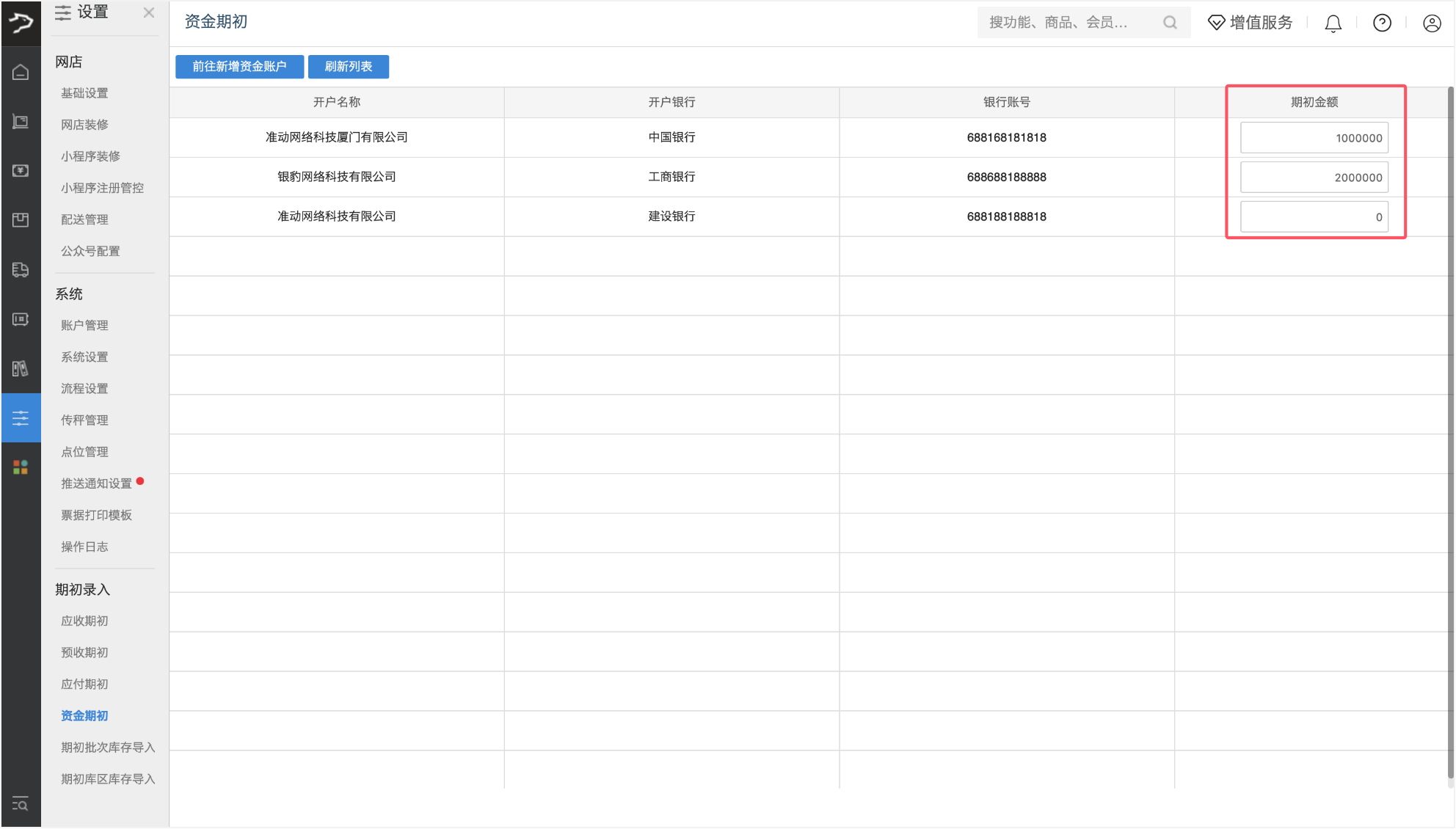Open the colorful apps grid icon
Viewport: 1456px width, 829px height.
(21, 467)
